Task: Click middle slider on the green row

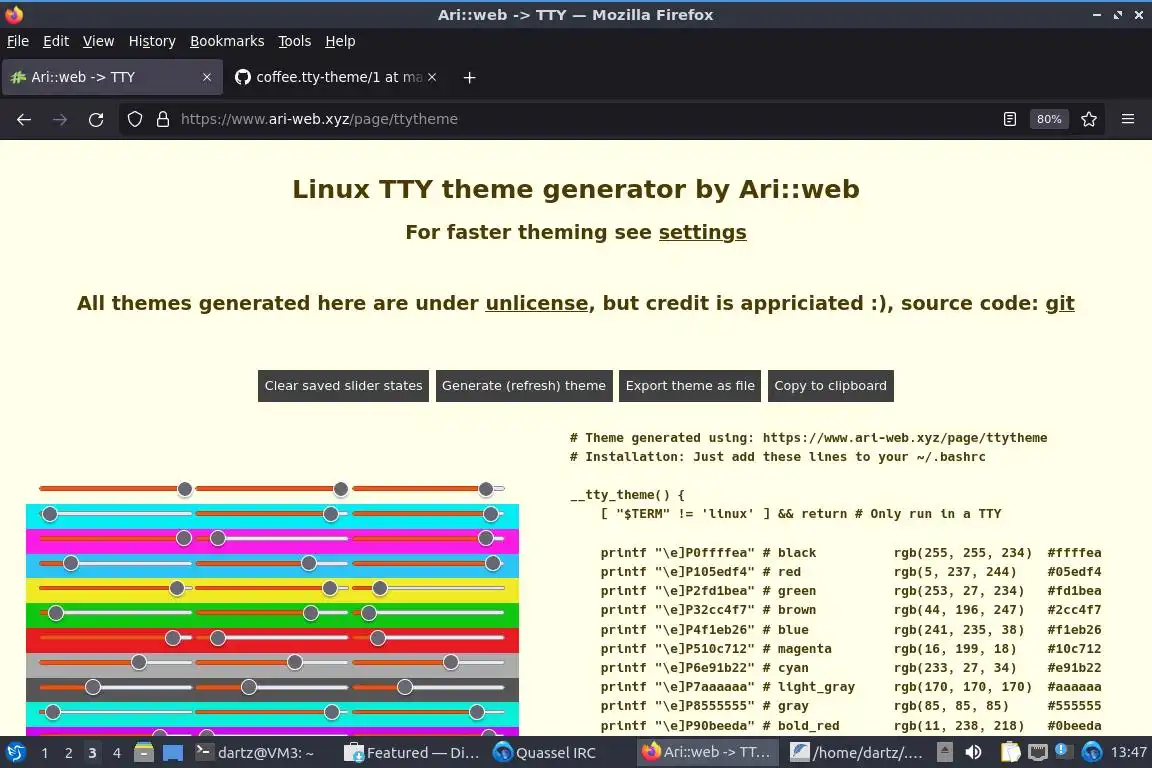Action: coord(271,613)
